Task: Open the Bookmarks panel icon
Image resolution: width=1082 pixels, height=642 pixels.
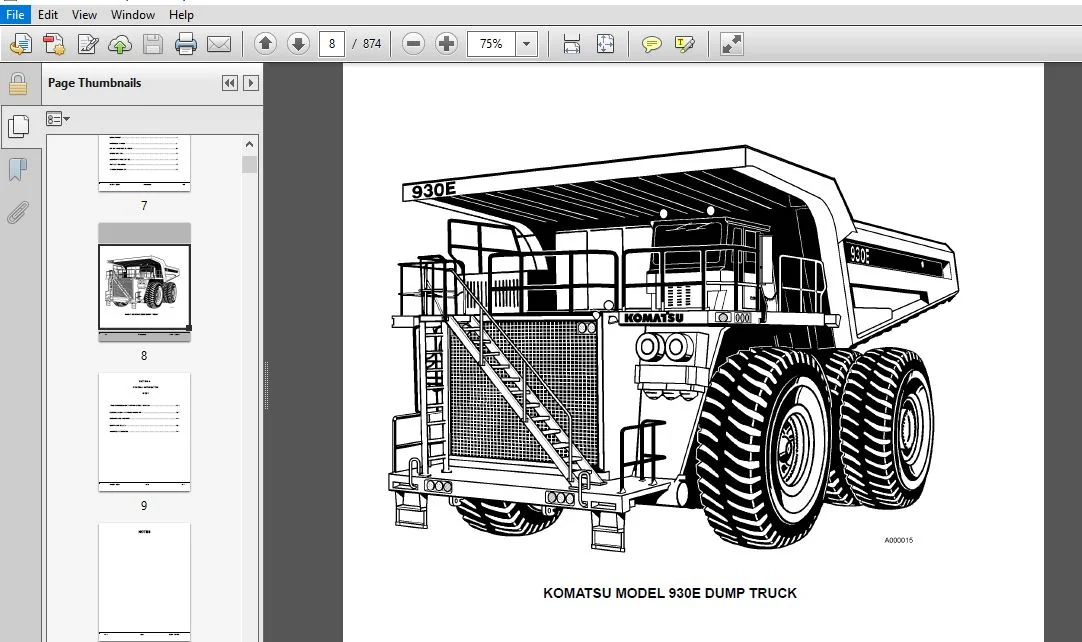Action: click(18, 169)
